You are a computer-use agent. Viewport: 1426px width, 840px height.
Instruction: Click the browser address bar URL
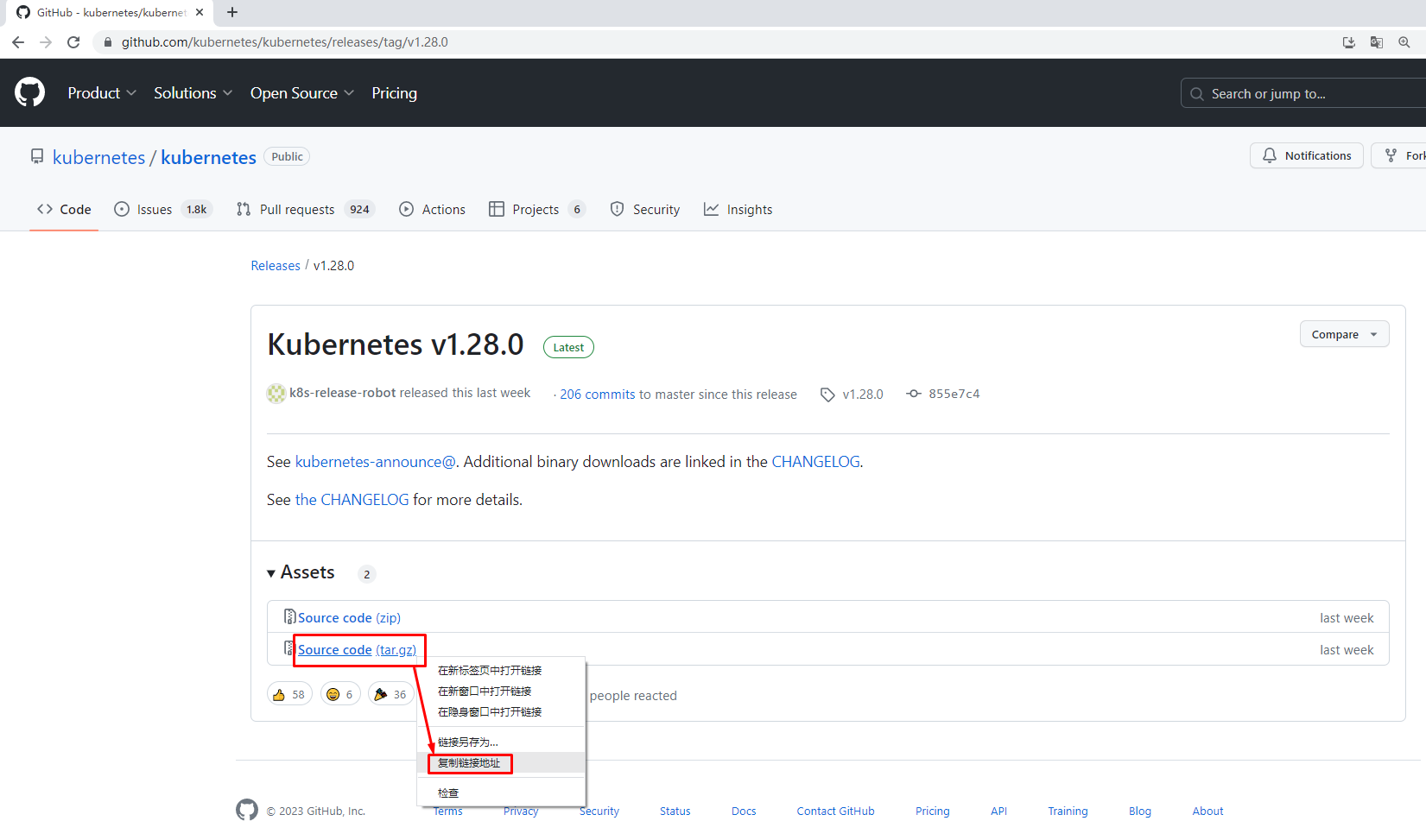click(284, 42)
